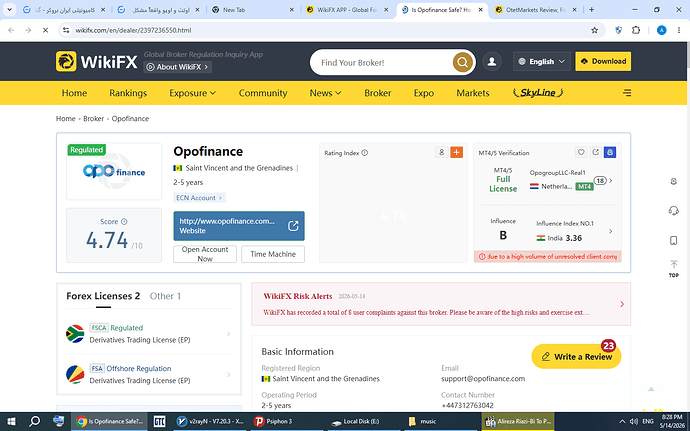This screenshot has height=431, width=690.
Task: Click the blue icon in MT4/5 Verification header
Action: [610, 152]
